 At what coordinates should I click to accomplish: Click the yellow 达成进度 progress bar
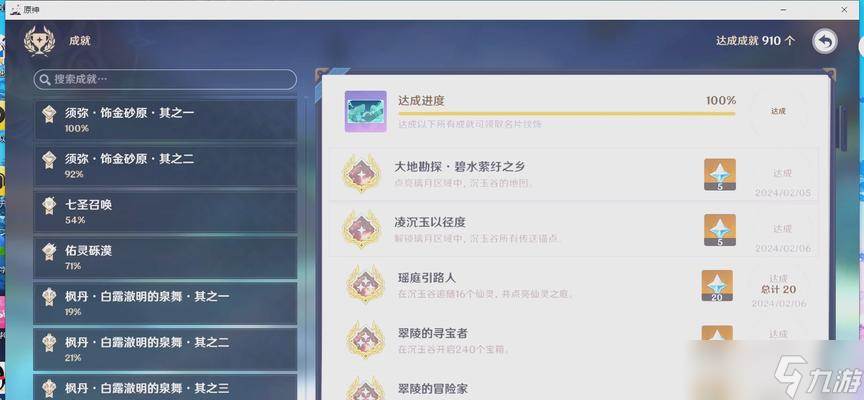click(x=566, y=114)
